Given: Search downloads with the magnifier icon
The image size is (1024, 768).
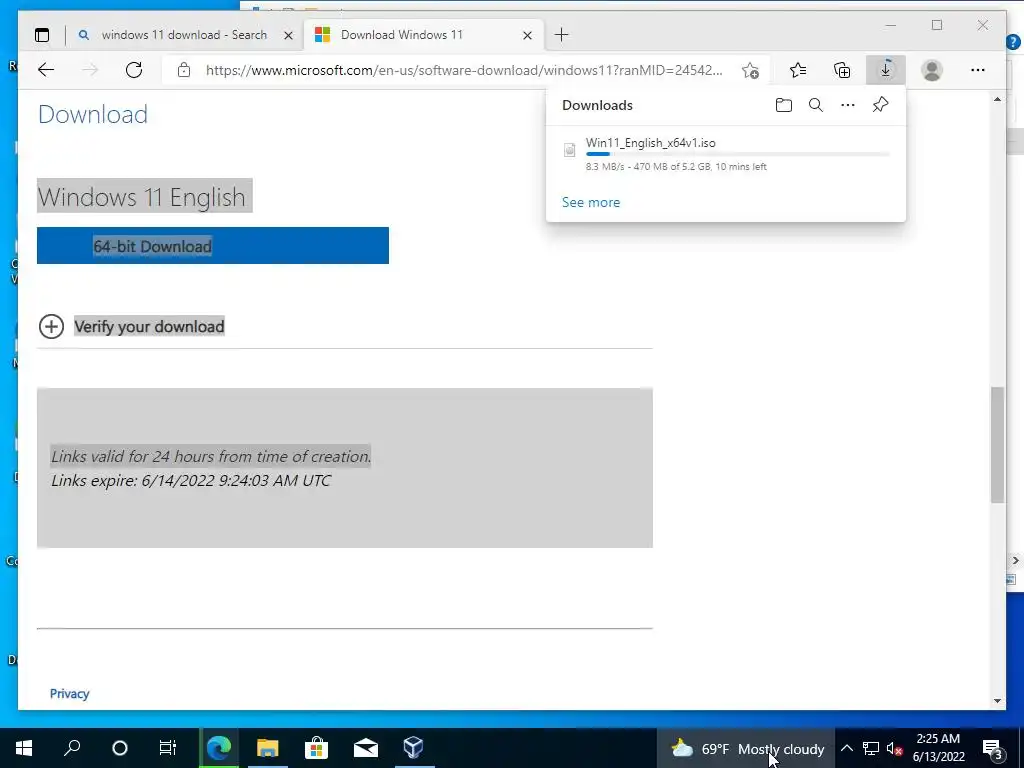Looking at the screenshot, I should 816,105.
